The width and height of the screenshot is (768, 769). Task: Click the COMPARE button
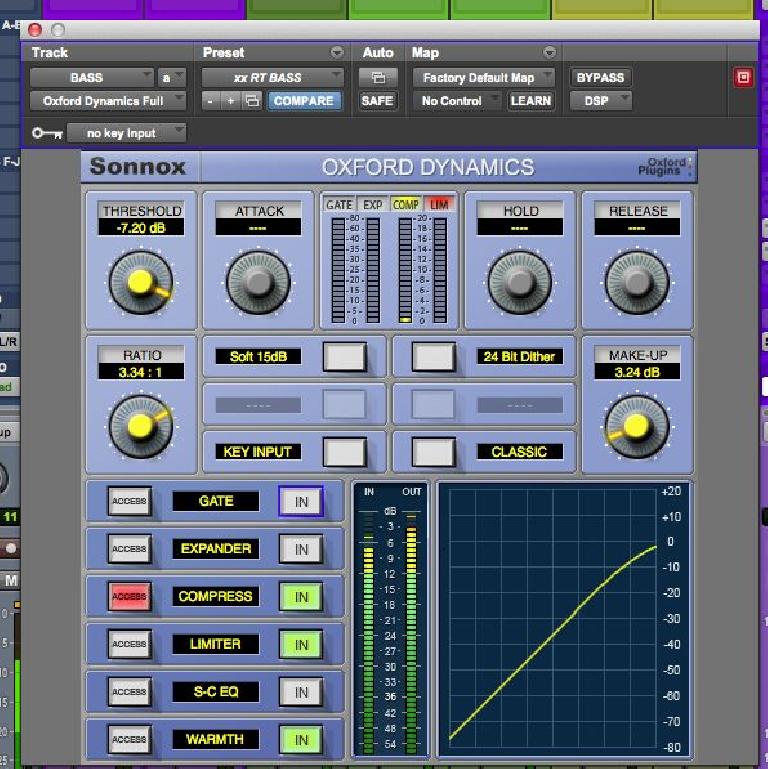tap(304, 101)
